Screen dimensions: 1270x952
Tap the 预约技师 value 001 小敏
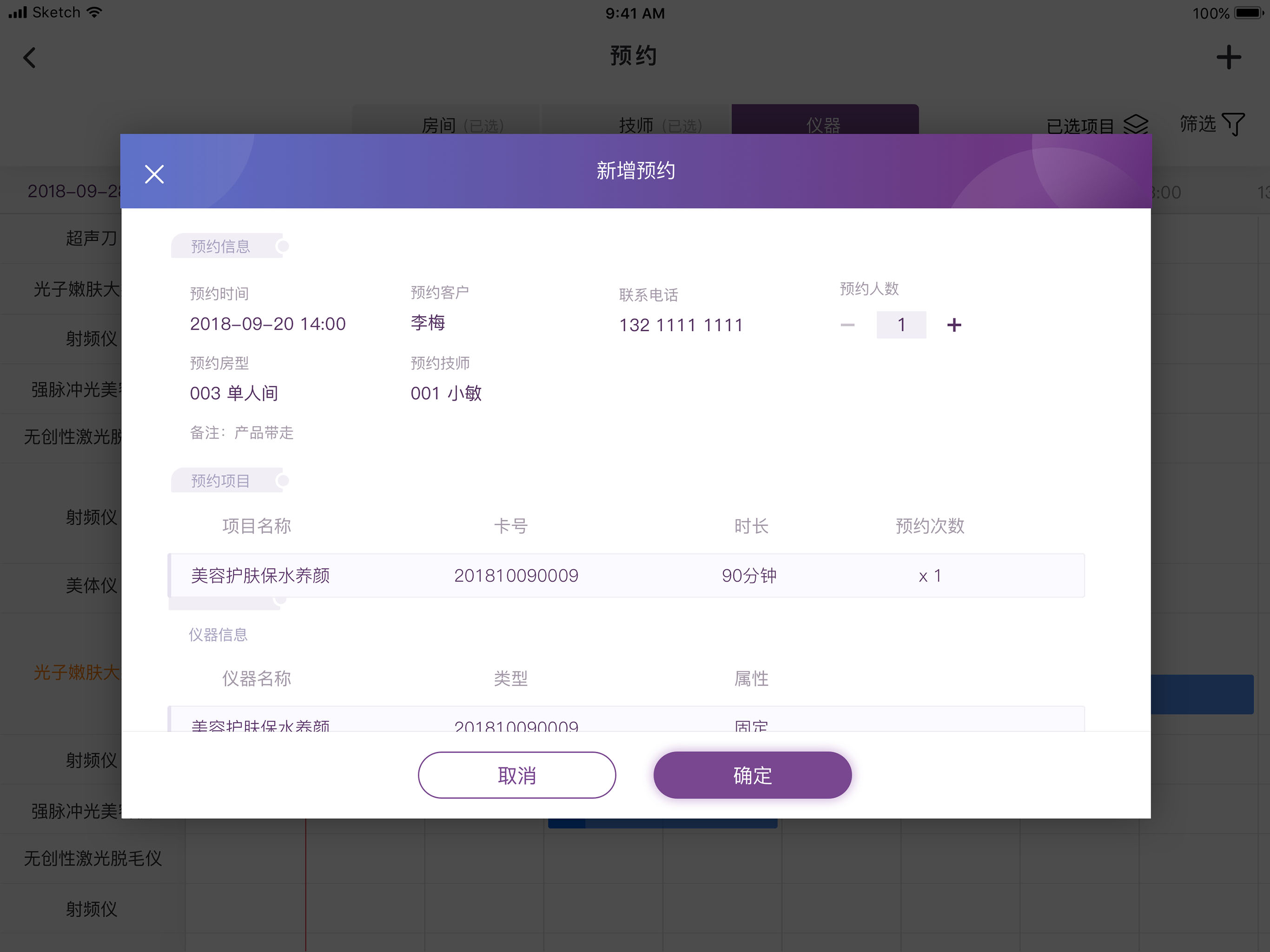click(446, 393)
